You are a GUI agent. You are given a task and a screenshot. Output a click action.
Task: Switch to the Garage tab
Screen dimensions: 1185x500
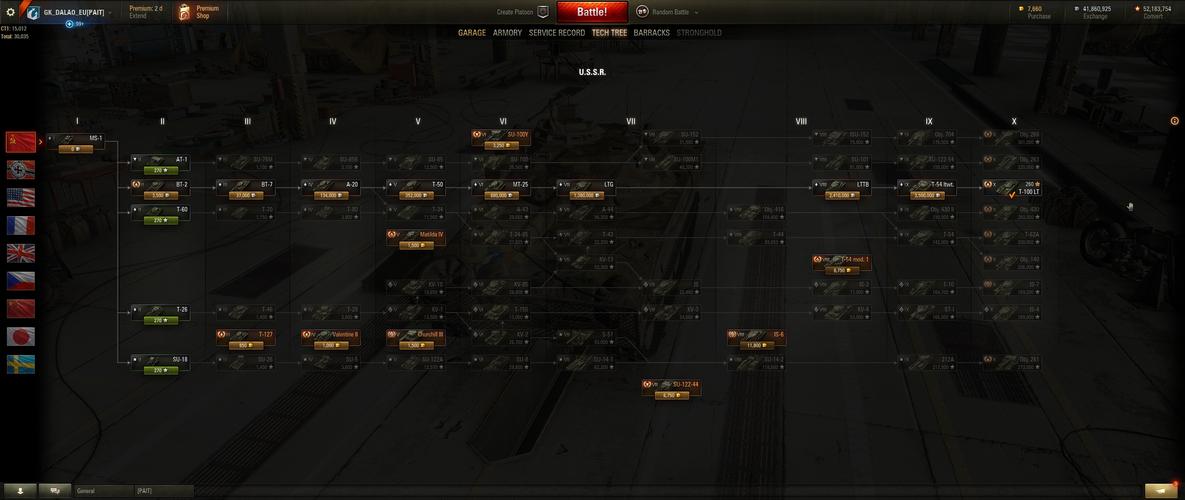472,33
